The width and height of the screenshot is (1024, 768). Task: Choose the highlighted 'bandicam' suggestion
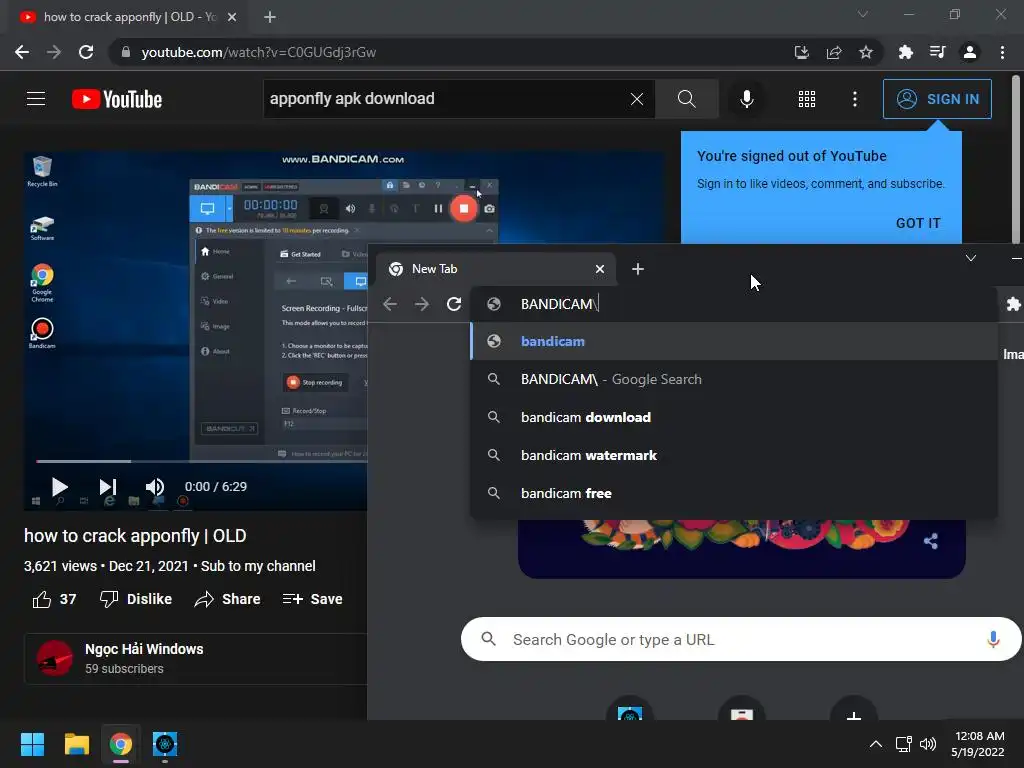733,341
